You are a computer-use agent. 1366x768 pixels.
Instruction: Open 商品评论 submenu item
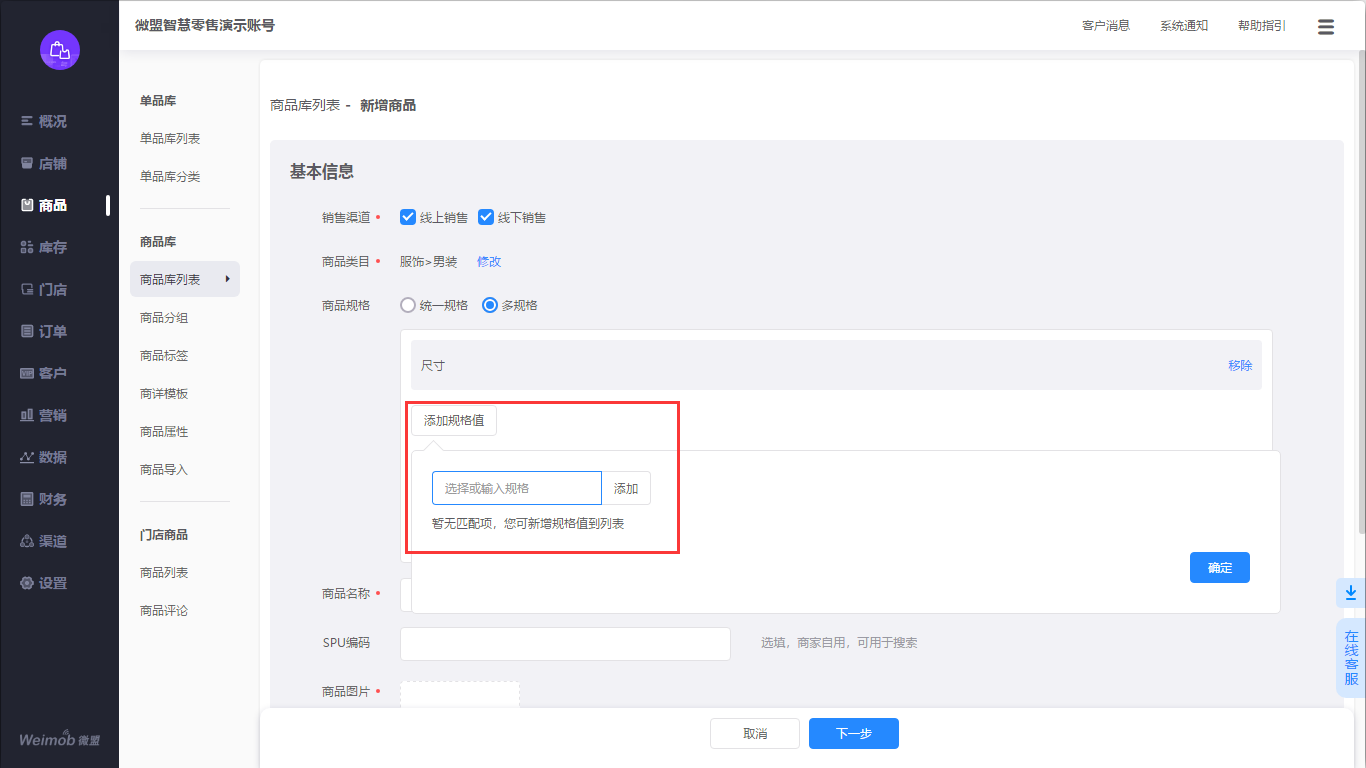pos(164,611)
